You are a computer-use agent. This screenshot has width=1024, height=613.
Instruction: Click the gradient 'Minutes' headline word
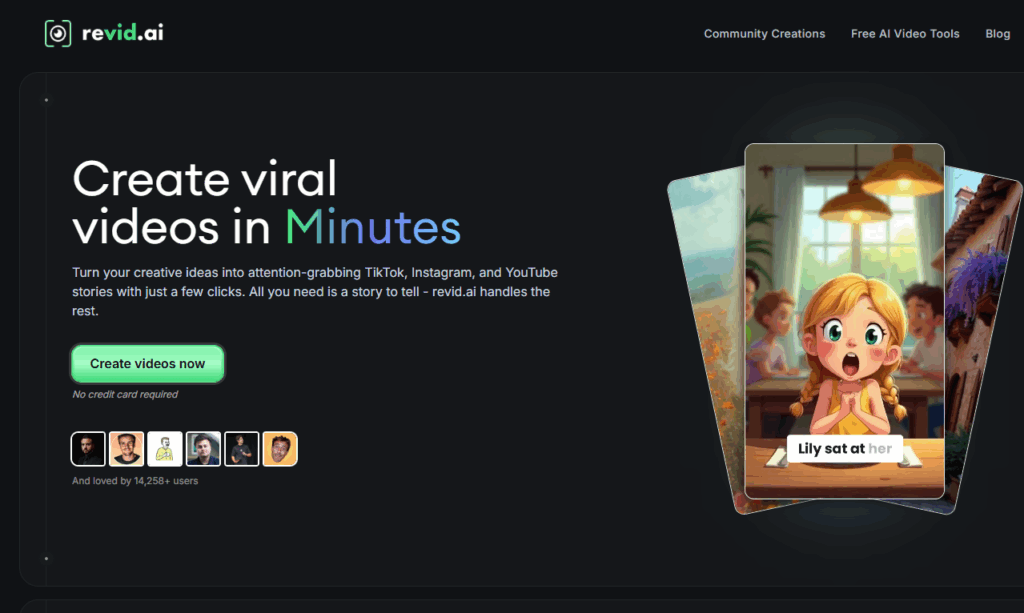373,227
